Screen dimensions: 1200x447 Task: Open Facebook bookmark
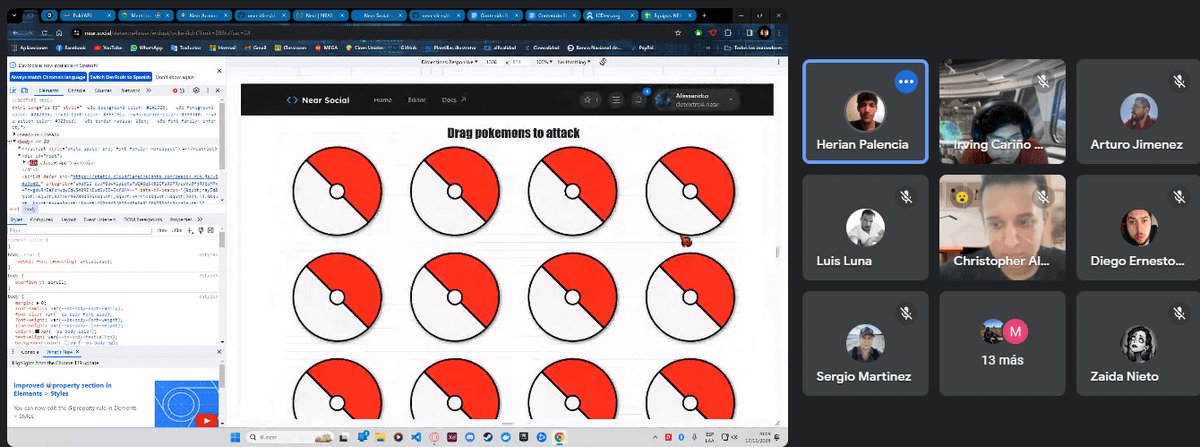pyautogui.click(x=70, y=48)
